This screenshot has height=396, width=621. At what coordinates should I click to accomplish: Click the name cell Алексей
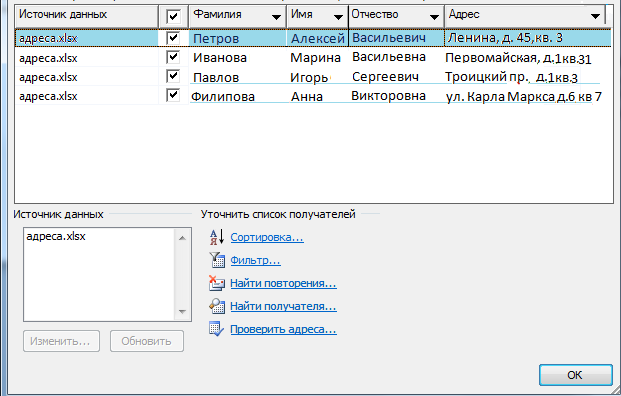[x=318, y=38]
